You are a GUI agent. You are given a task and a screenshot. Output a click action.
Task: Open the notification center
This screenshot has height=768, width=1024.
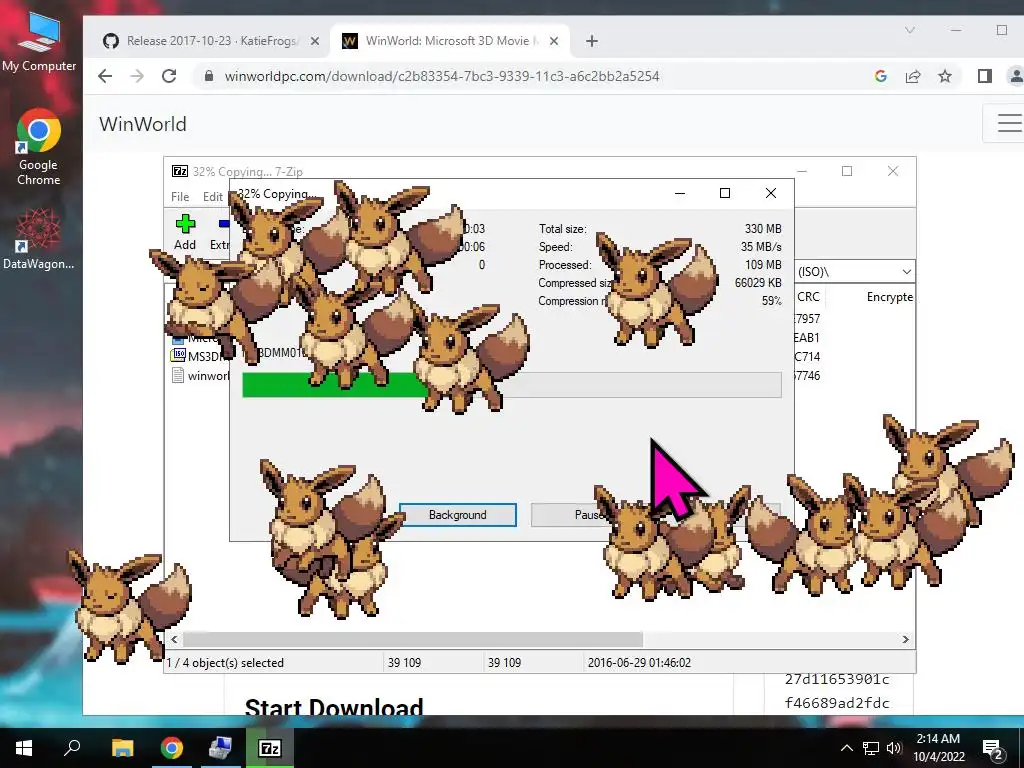993,749
